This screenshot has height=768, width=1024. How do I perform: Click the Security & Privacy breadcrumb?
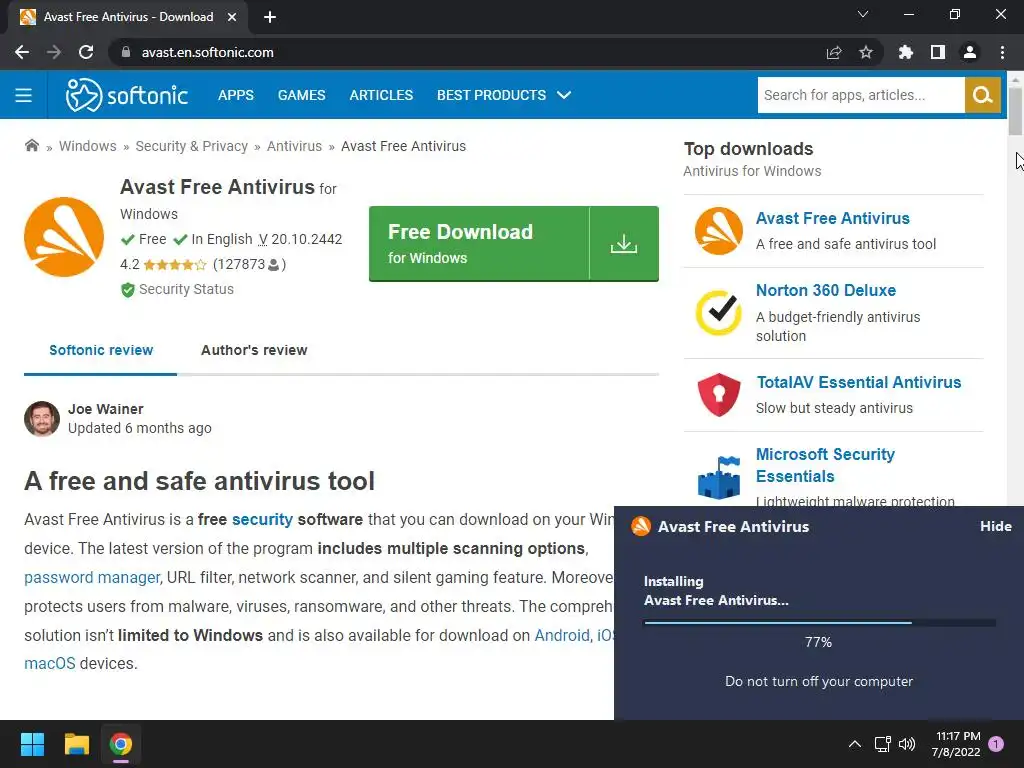point(191,146)
